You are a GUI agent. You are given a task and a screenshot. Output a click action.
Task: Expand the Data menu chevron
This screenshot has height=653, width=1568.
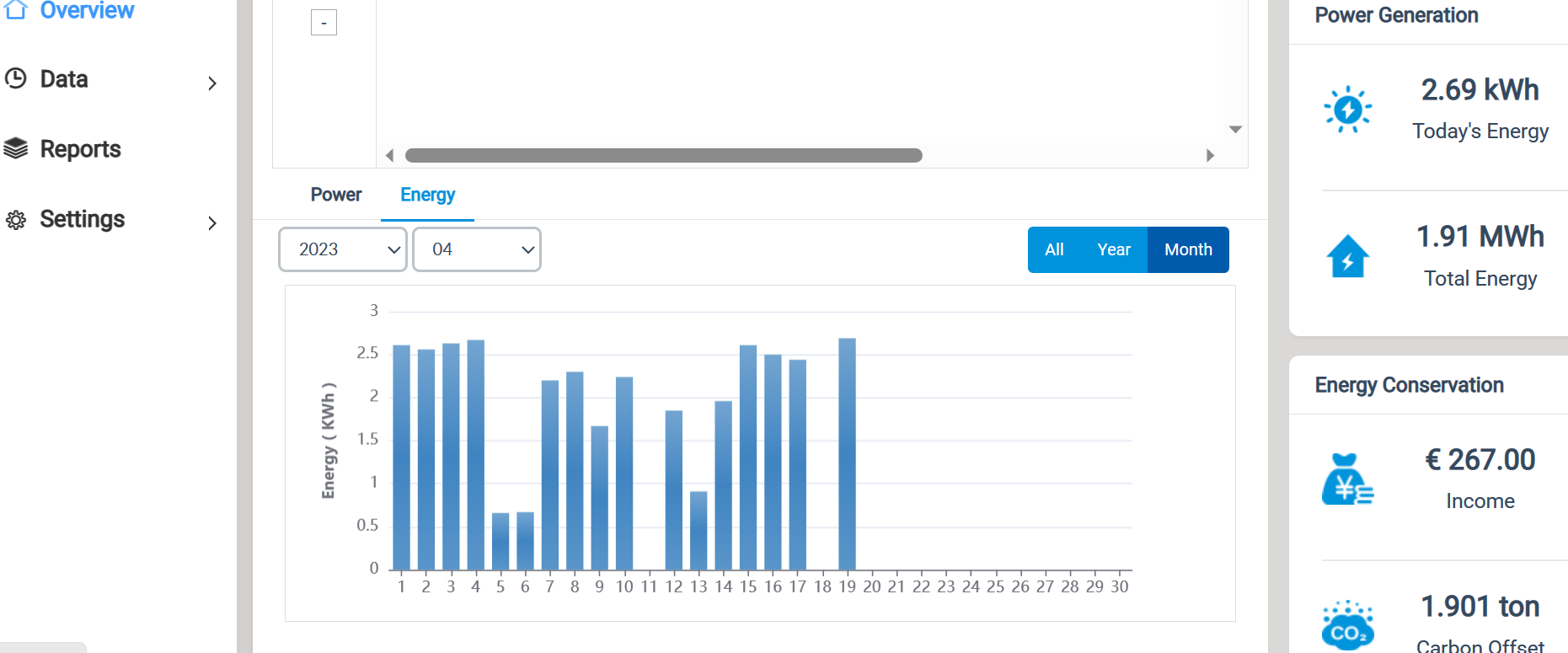point(212,83)
